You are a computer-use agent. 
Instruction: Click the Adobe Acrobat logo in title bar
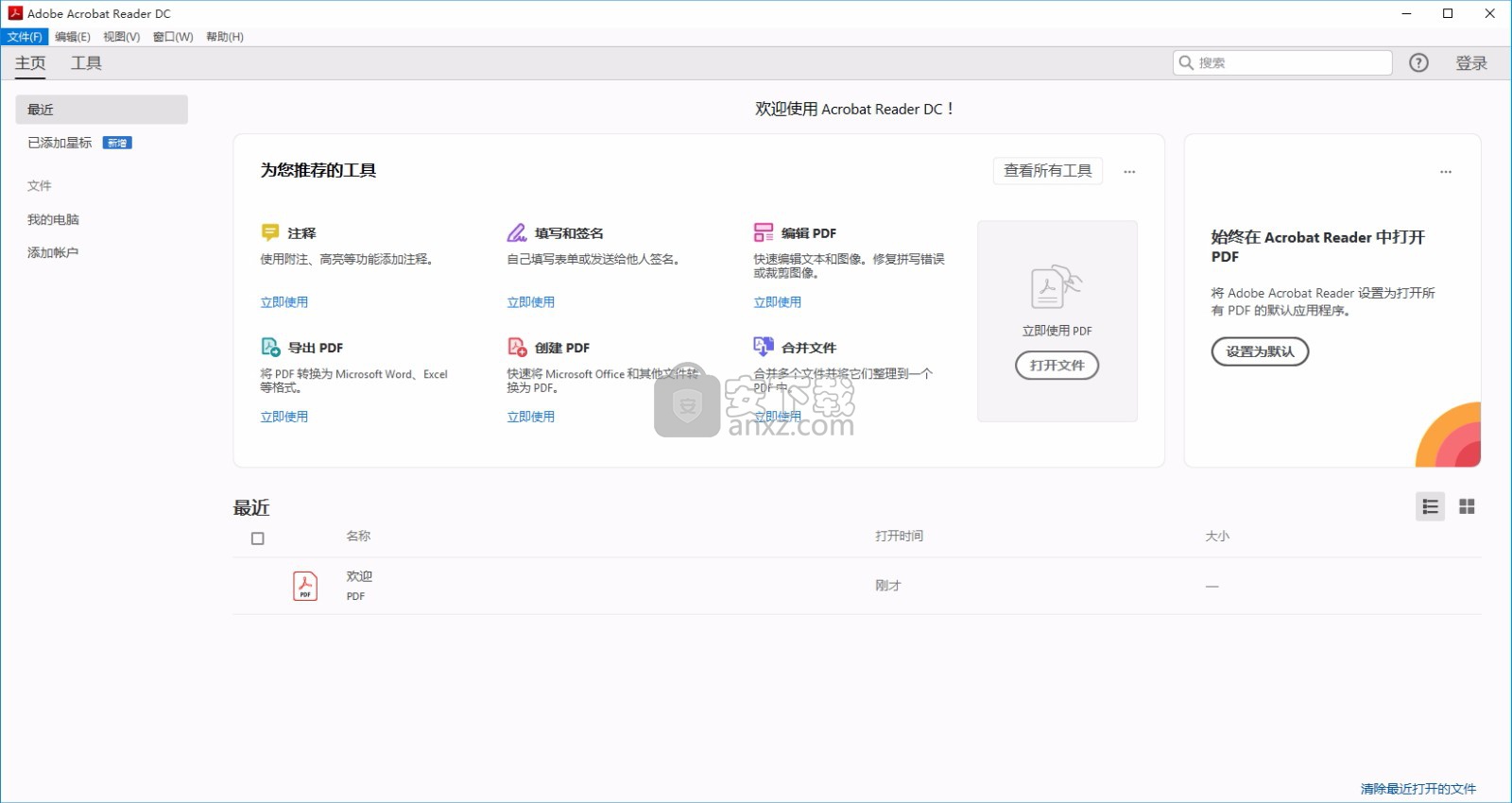pyautogui.click(x=15, y=13)
